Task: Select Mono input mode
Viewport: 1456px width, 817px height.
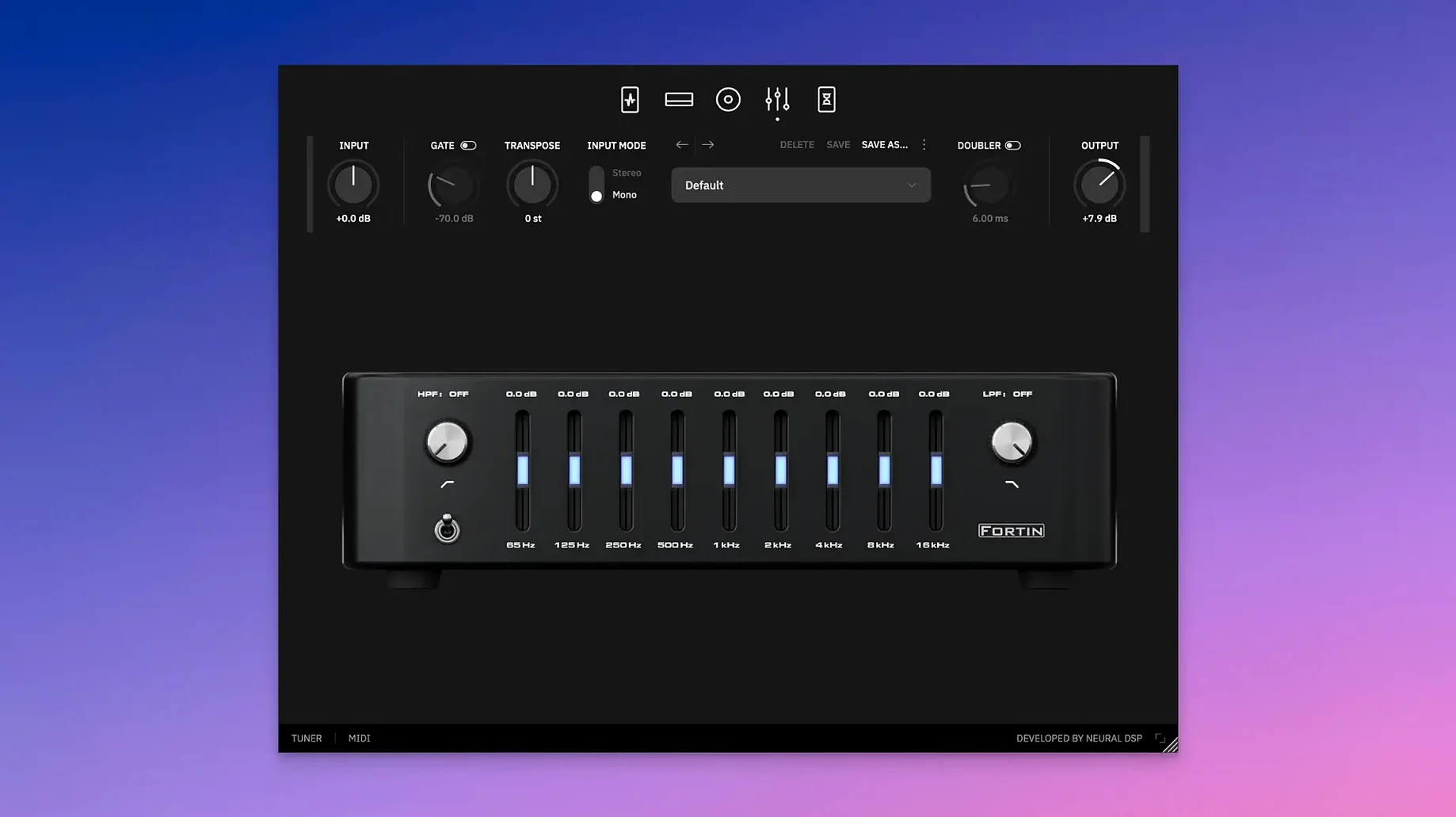Action: pos(624,195)
